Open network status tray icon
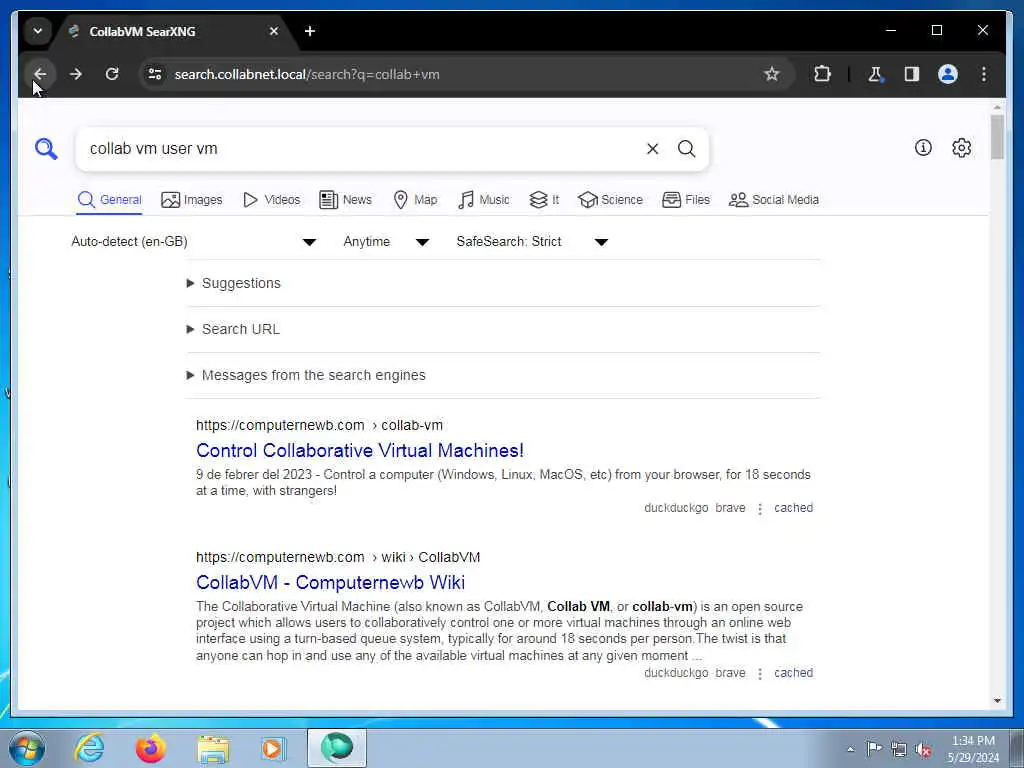1024x768 pixels. pos(899,749)
